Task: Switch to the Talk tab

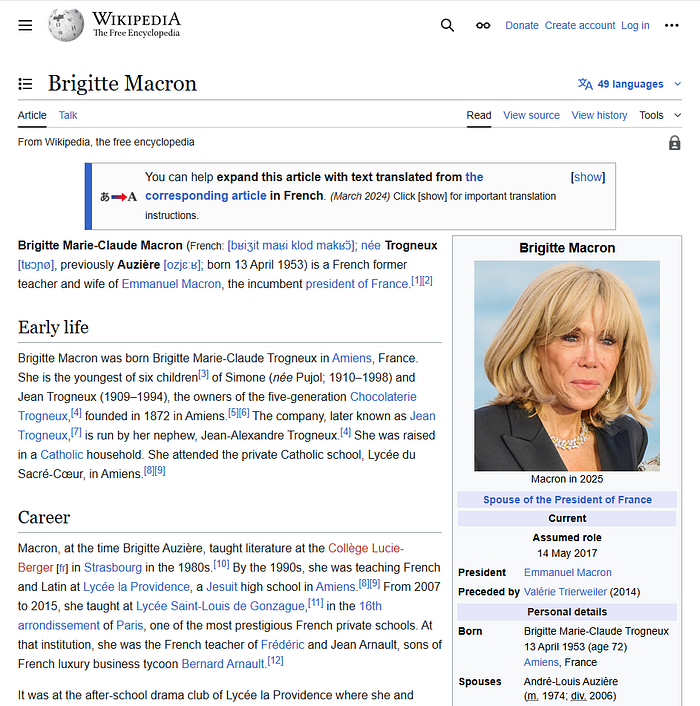Action: (x=68, y=115)
